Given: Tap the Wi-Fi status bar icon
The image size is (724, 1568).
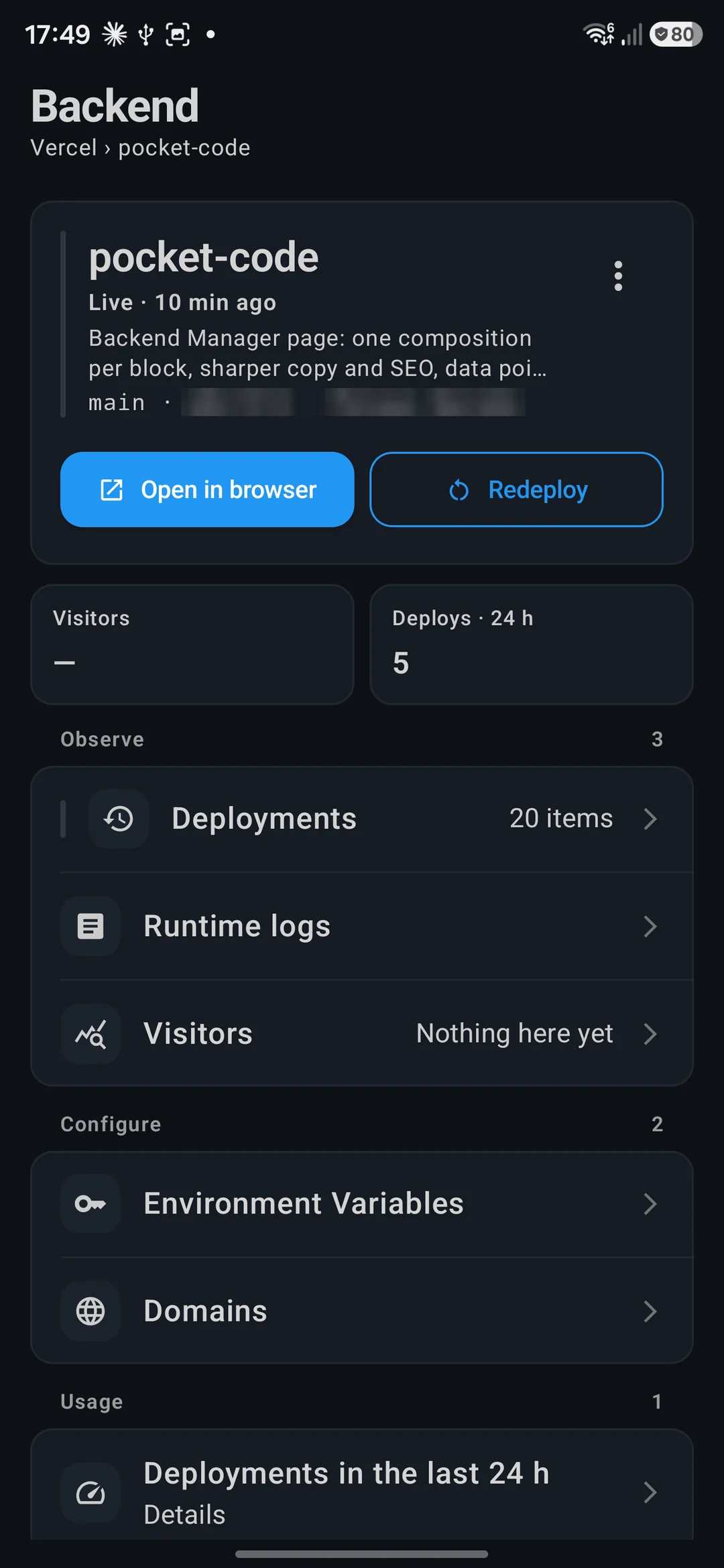Looking at the screenshot, I should click(599, 34).
